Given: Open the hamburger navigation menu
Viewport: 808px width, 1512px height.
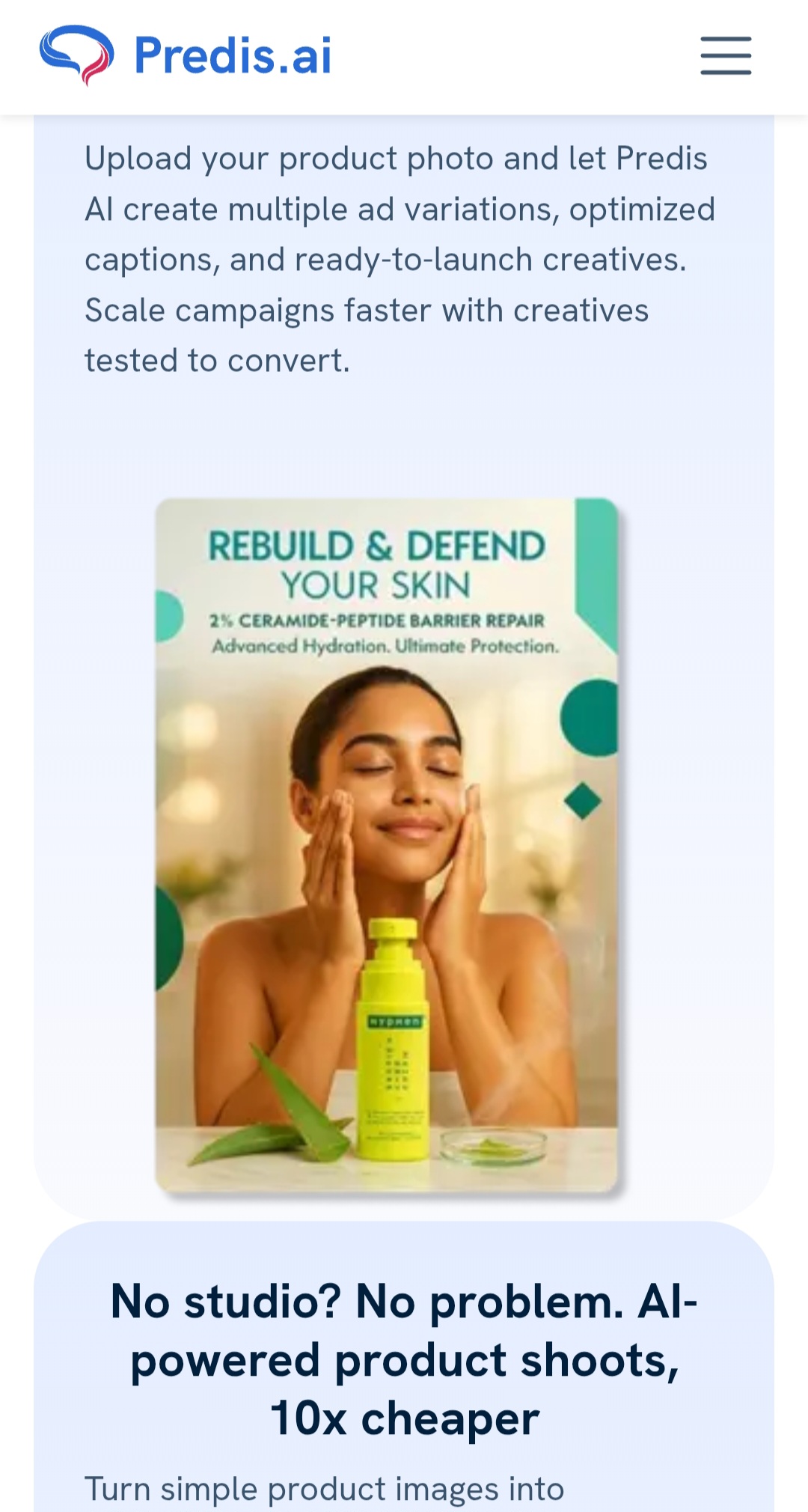Looking at the screenshot, I should 726,55.
